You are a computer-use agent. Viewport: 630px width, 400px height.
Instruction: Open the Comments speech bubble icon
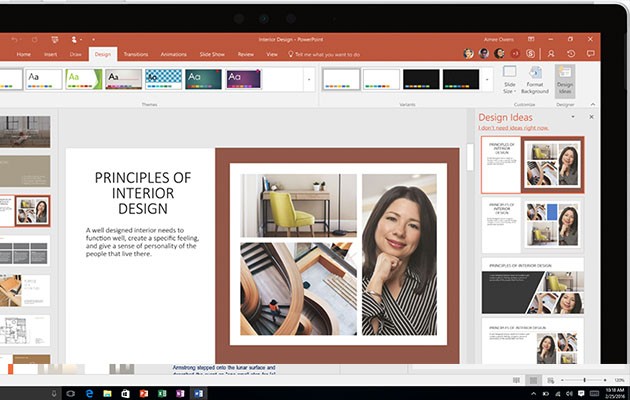(x=591, y=53)
